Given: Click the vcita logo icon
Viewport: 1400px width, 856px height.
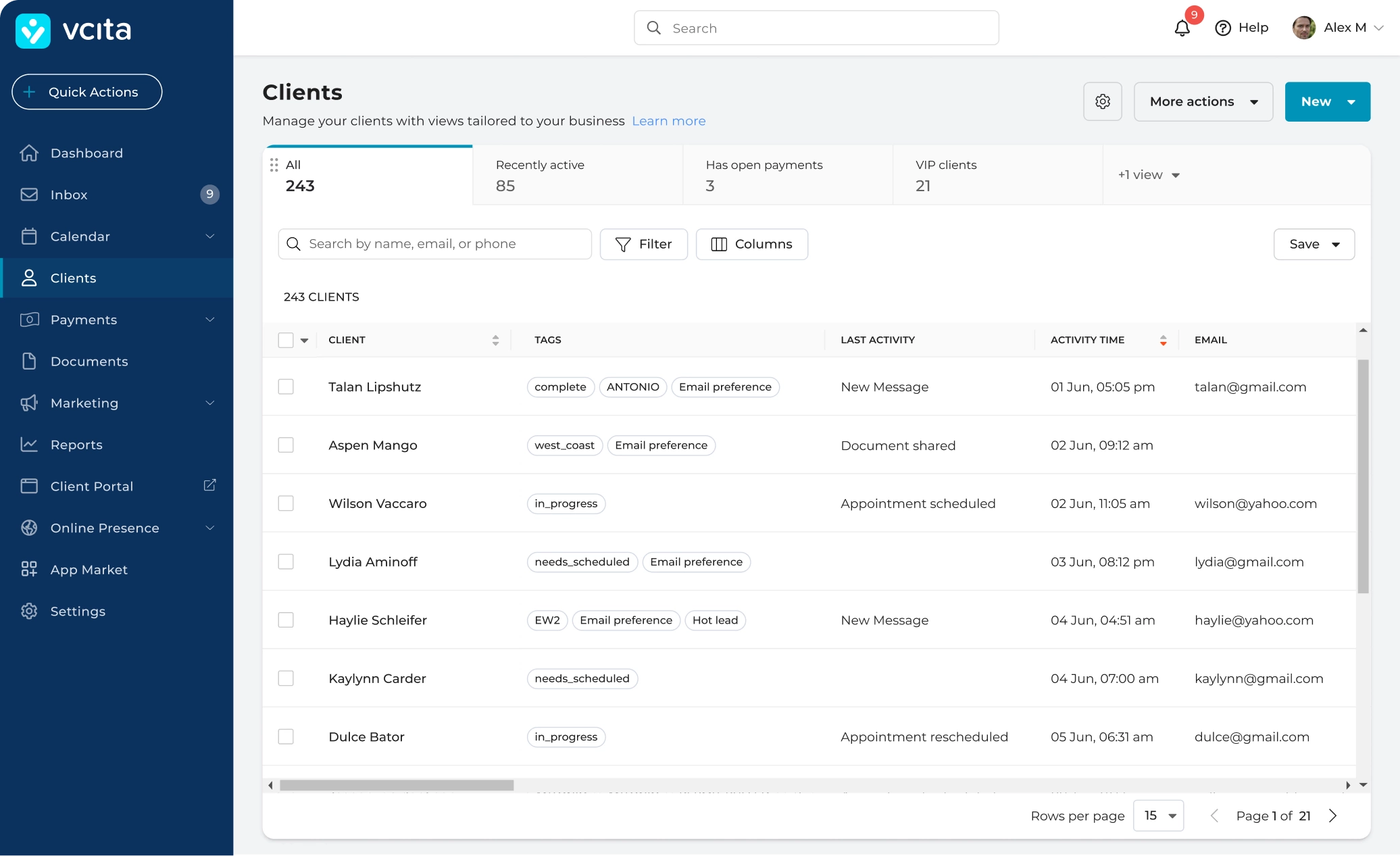Looking at the screenshot, I should pyautogui.click(x=33, y=30).
